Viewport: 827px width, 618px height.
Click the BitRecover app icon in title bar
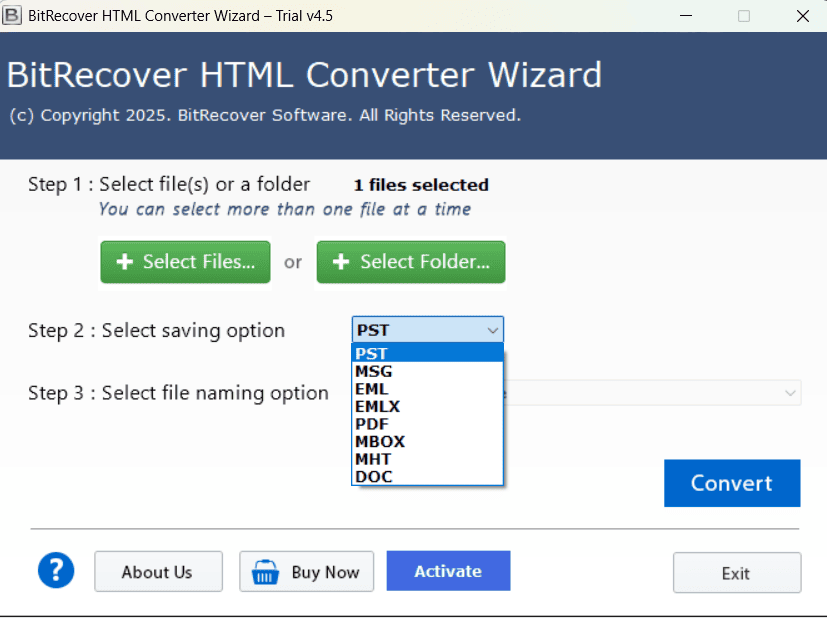[12, 15]
